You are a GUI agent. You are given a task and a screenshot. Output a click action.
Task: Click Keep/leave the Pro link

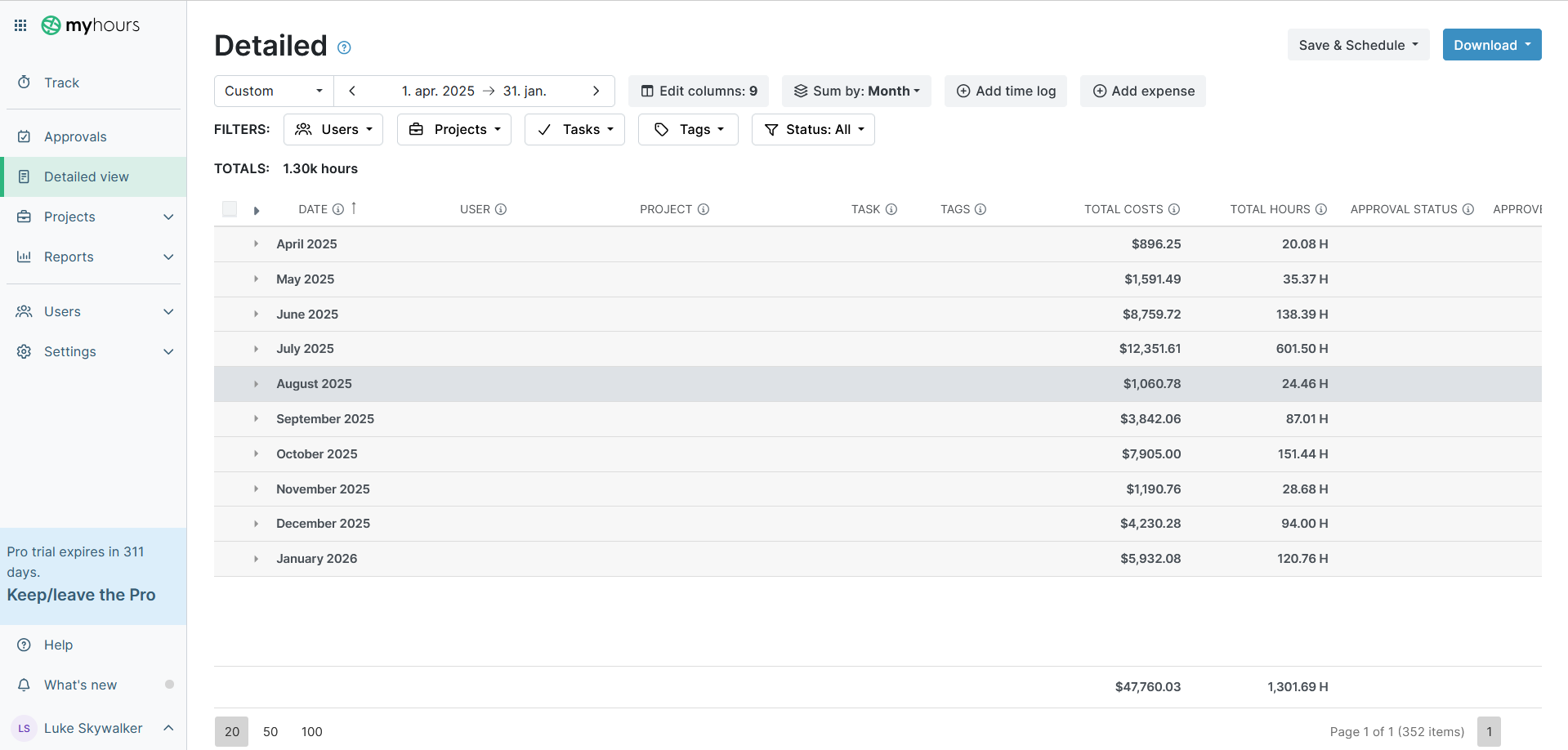[x=81, y=595]
